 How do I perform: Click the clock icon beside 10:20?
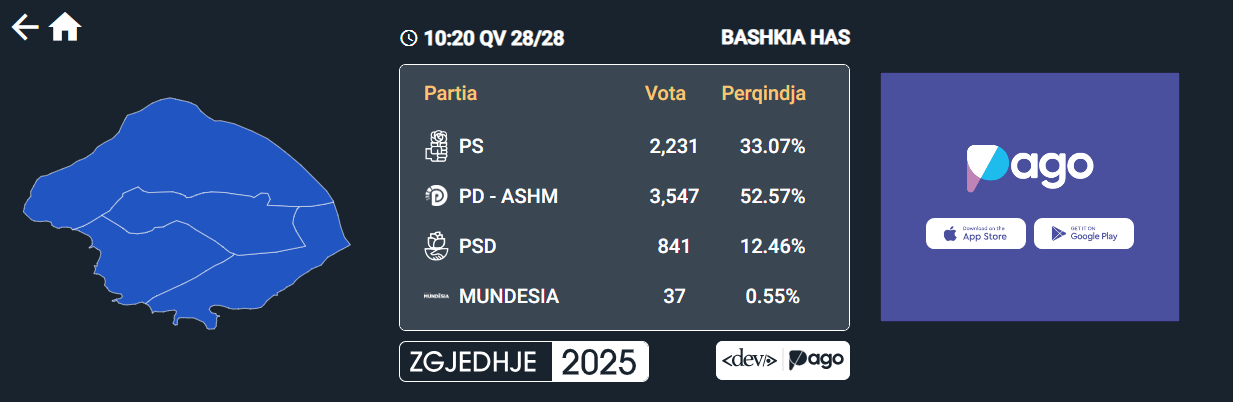[408, 38]
